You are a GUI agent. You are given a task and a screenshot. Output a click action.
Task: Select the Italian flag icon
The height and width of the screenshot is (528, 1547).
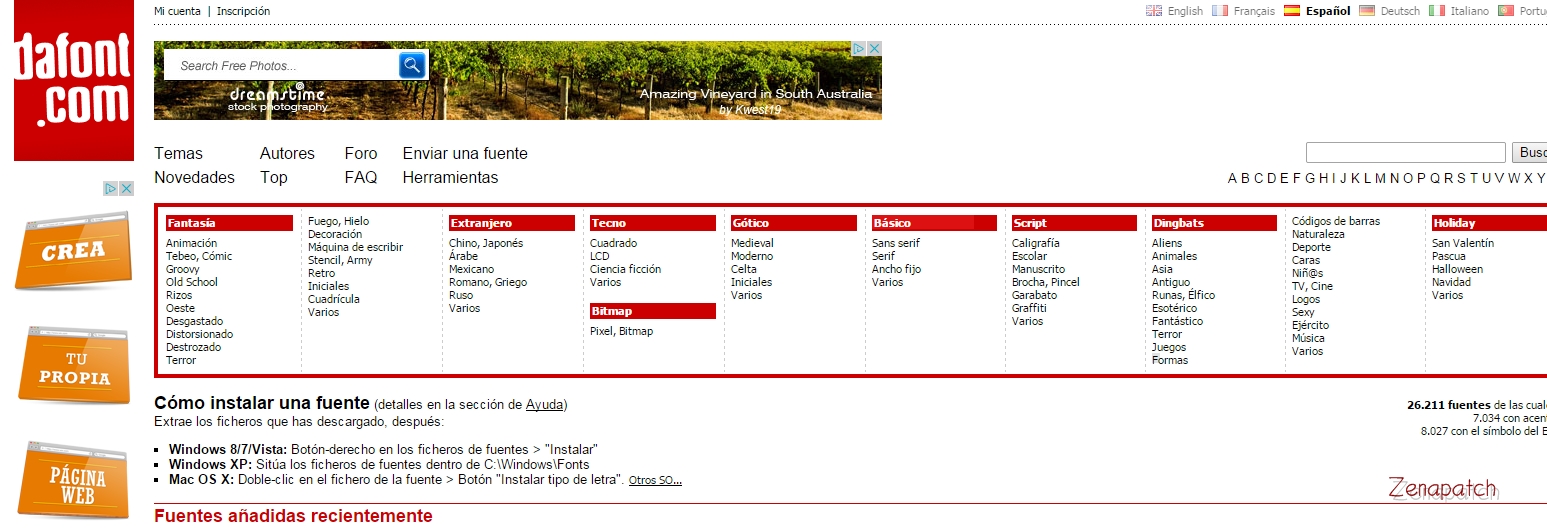(x=1437, y=11)
